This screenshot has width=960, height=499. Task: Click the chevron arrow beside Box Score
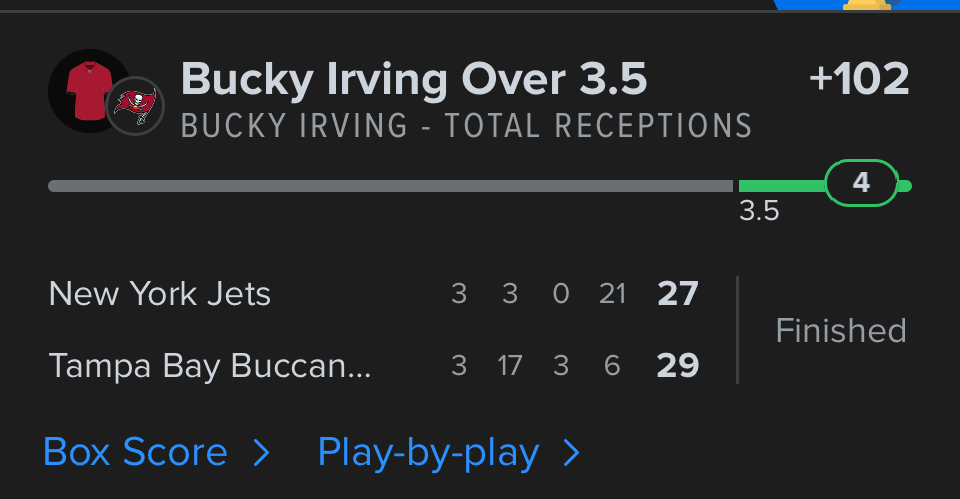point(261,454)
